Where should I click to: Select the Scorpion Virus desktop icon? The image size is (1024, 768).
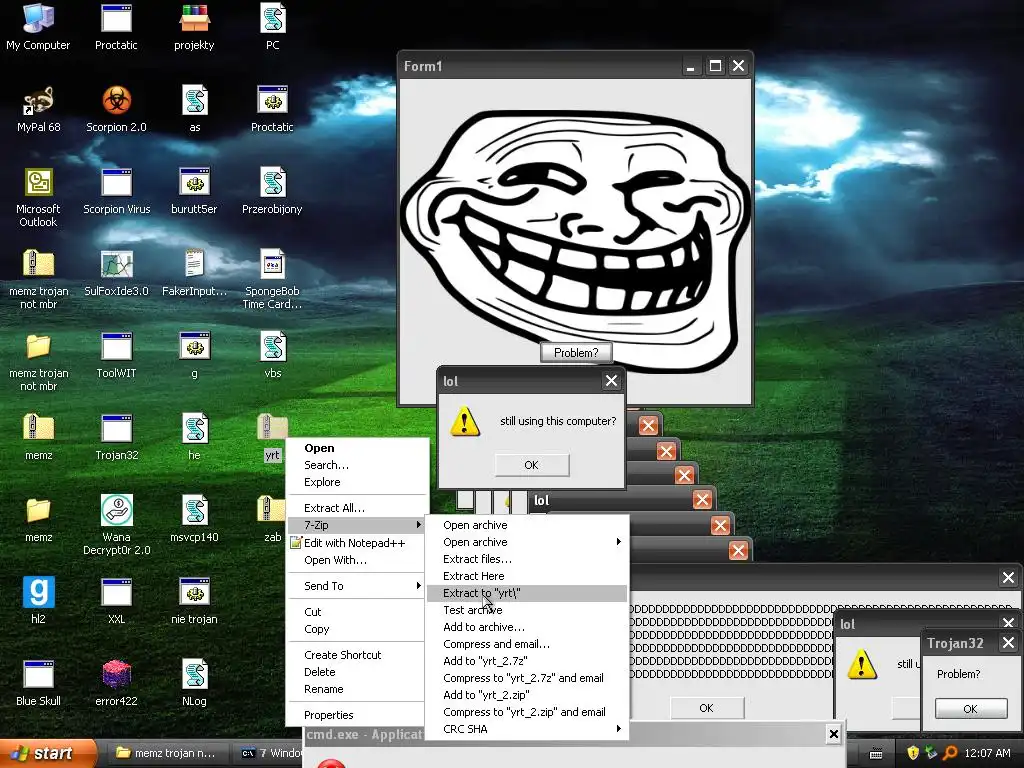coord(116,191)
